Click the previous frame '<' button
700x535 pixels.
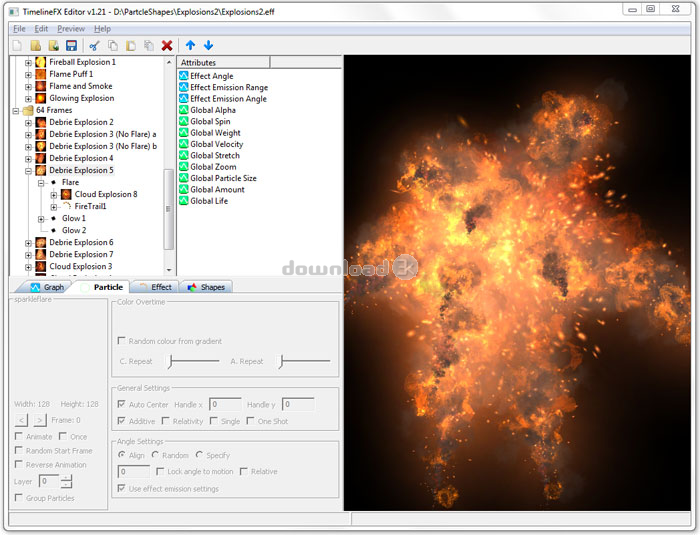[21, 420]
